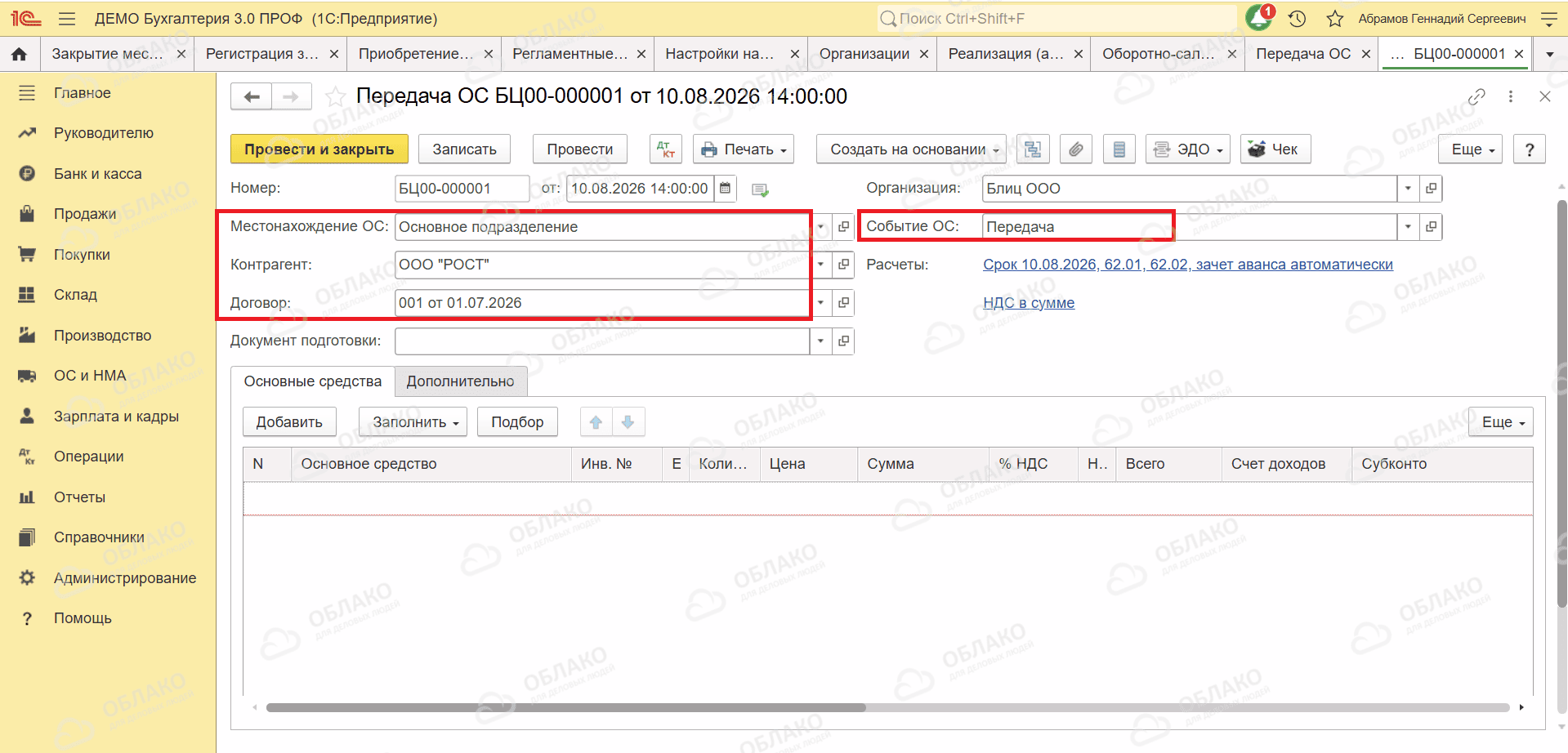This screenshot has width=1568, height=753.
Task: Move row down with blue arrow
Action: pos(628,422)
